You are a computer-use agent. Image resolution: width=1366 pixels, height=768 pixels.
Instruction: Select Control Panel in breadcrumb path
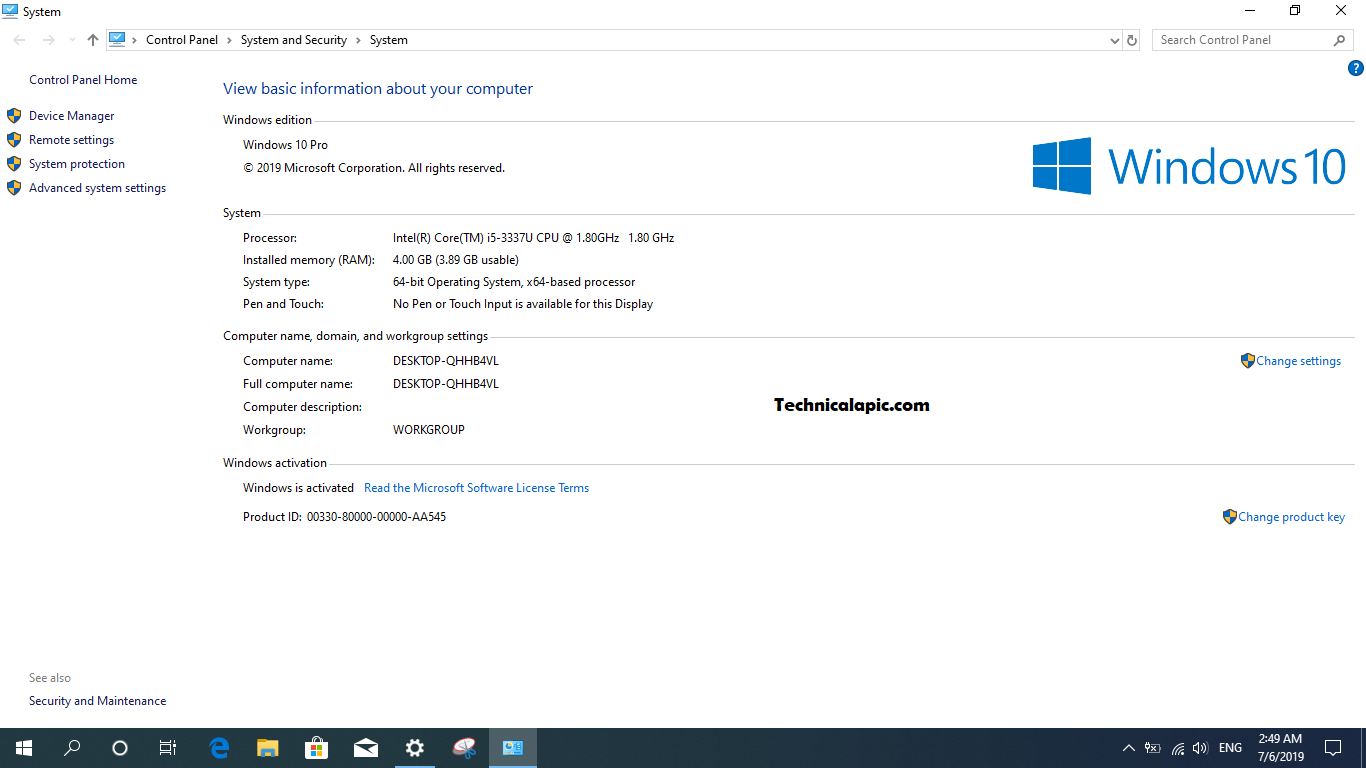[182, 40]
